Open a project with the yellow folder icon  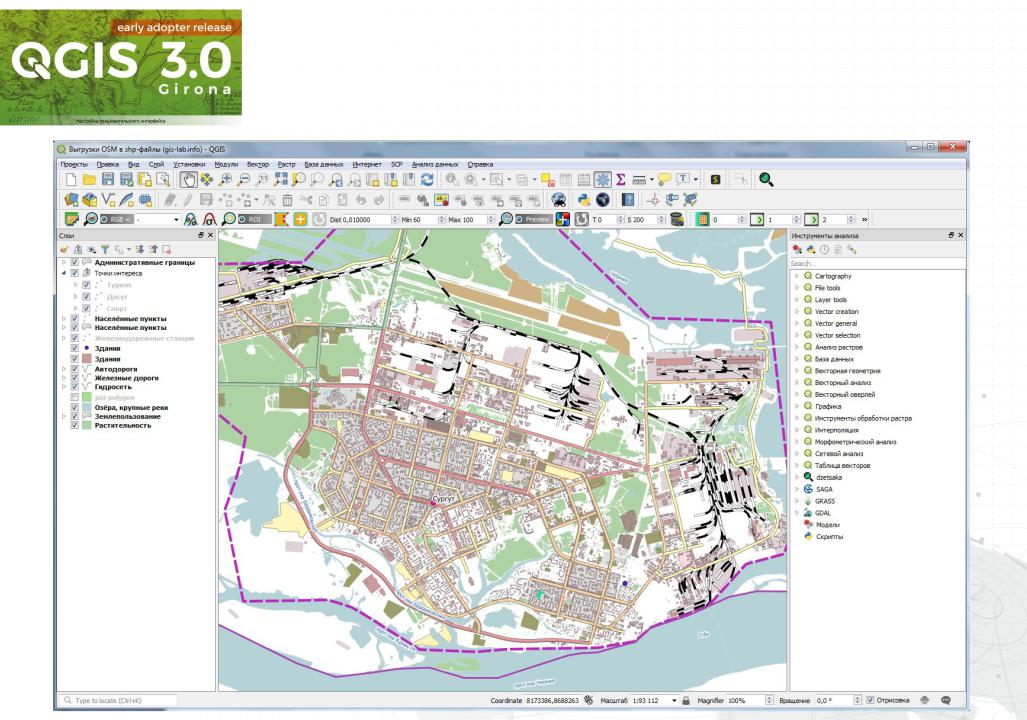click(89, 180)
